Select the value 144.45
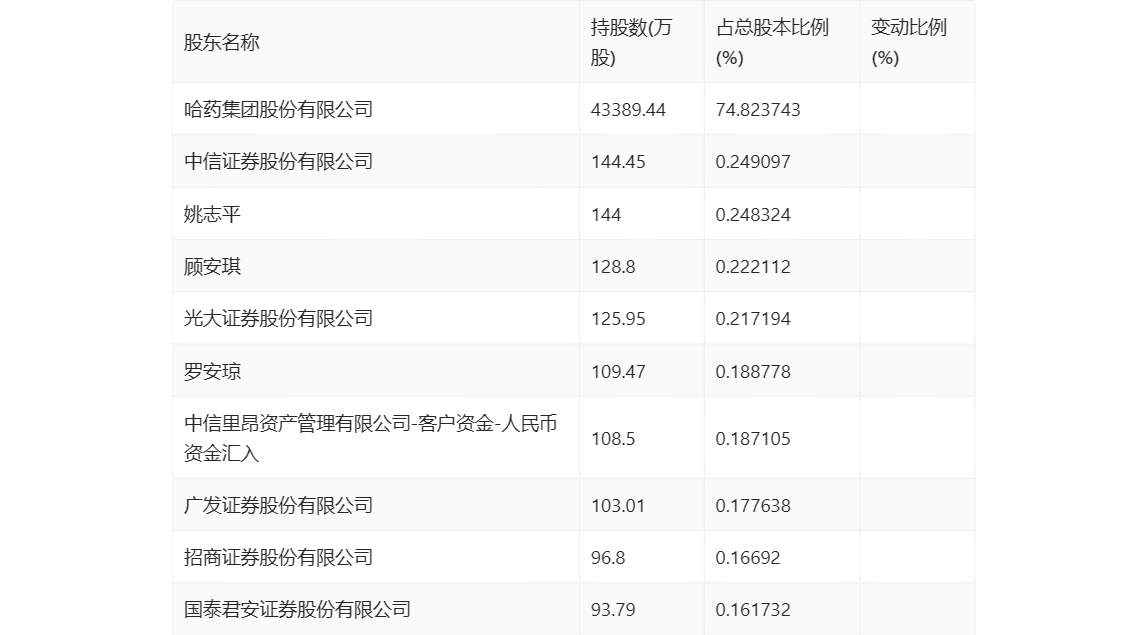The width and height of the screenshot is (1148, 635). 618,162
